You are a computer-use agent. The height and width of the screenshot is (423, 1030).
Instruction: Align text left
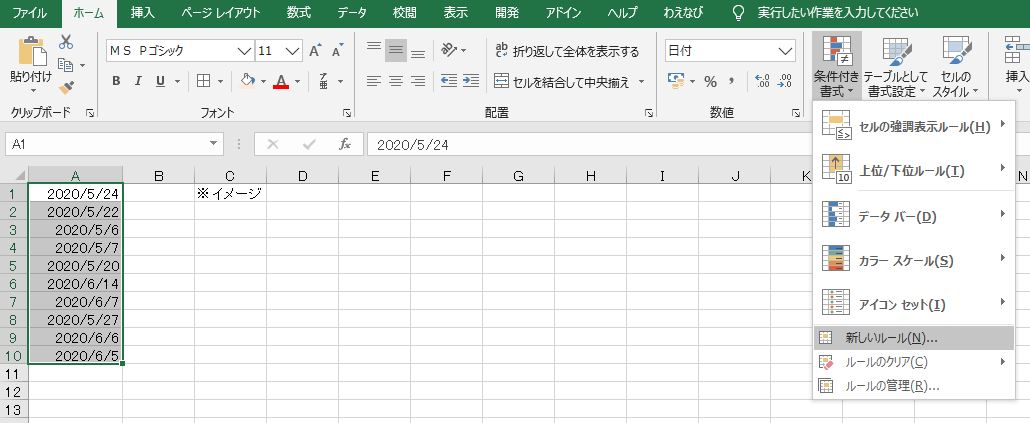coord(374,81)
